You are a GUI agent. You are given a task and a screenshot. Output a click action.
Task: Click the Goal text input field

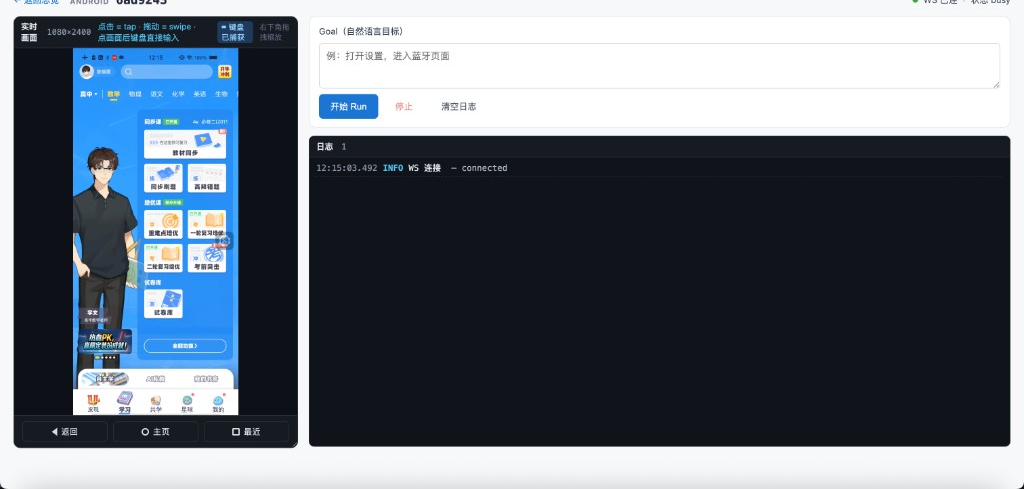pos(659,66)
